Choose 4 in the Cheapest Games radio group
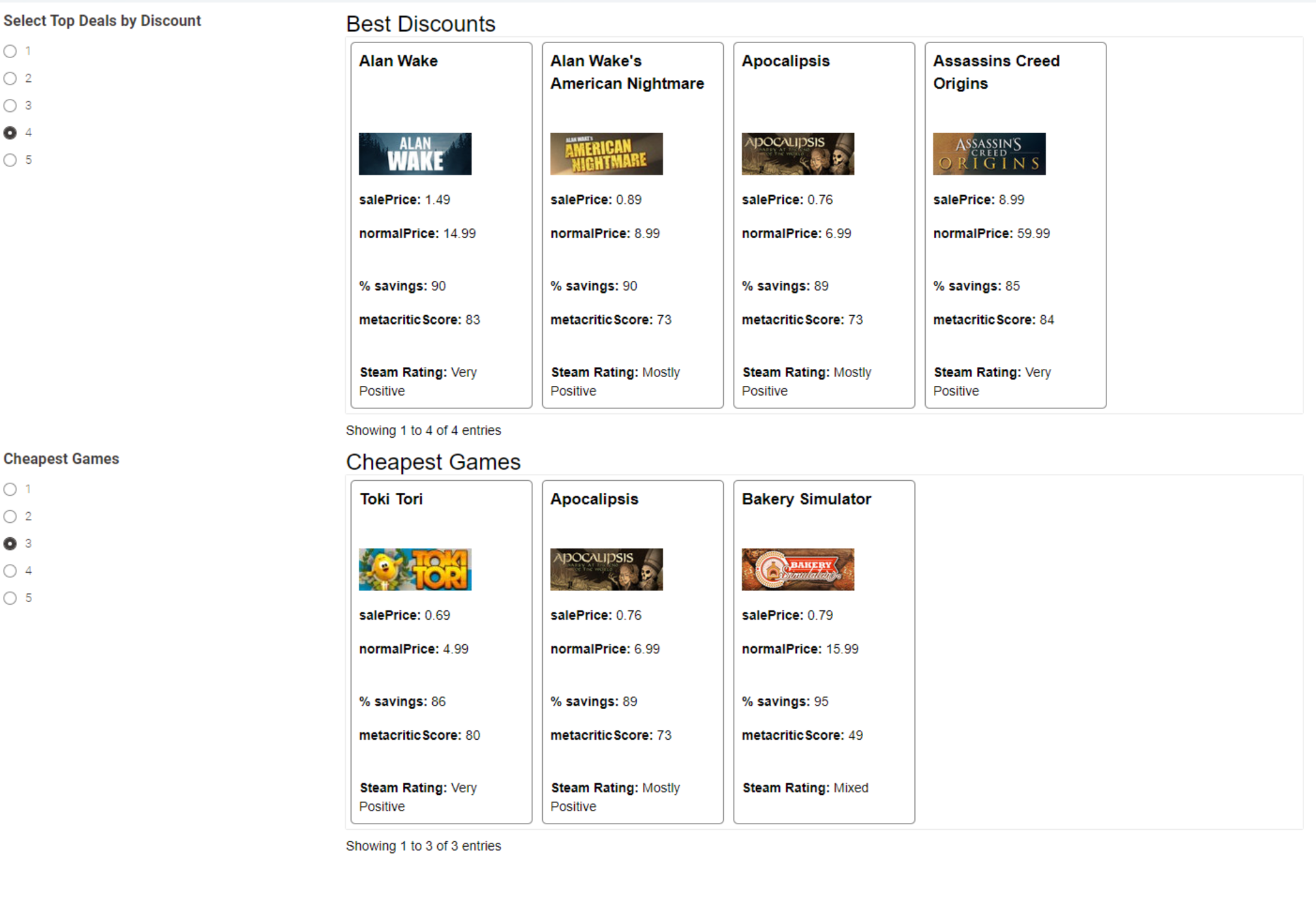The height and width of the screenshot is (903, 1316). (x=10, y=571)
